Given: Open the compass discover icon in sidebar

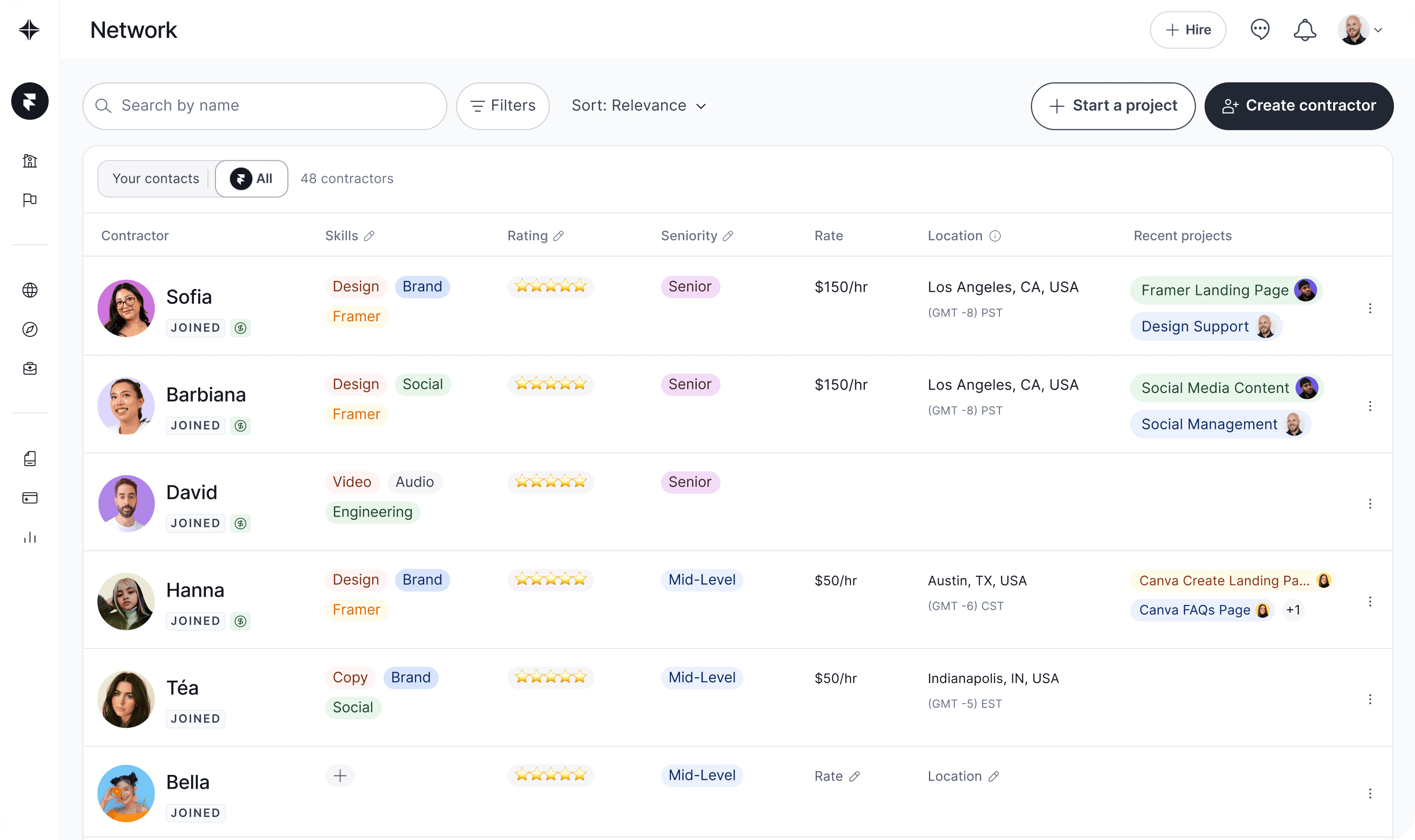Looking at the screenshot, I should [30, 329].
